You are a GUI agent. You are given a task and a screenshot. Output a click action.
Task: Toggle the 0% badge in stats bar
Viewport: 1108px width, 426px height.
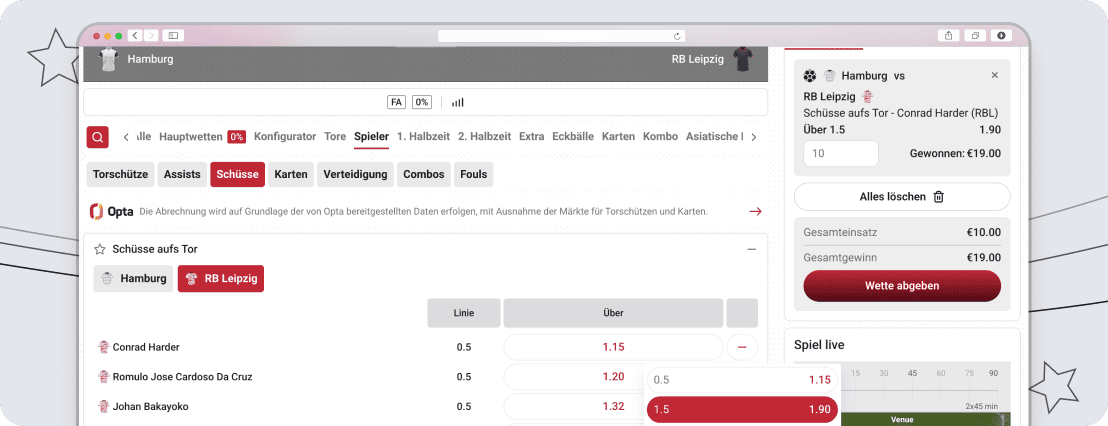click(422, 102)
